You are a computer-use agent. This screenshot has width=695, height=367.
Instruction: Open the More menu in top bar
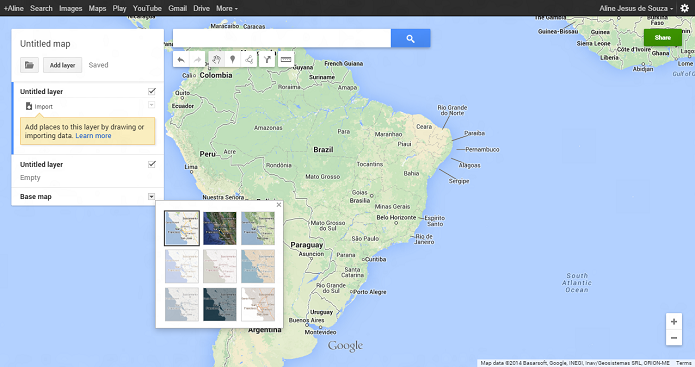(x=227, y=8)
